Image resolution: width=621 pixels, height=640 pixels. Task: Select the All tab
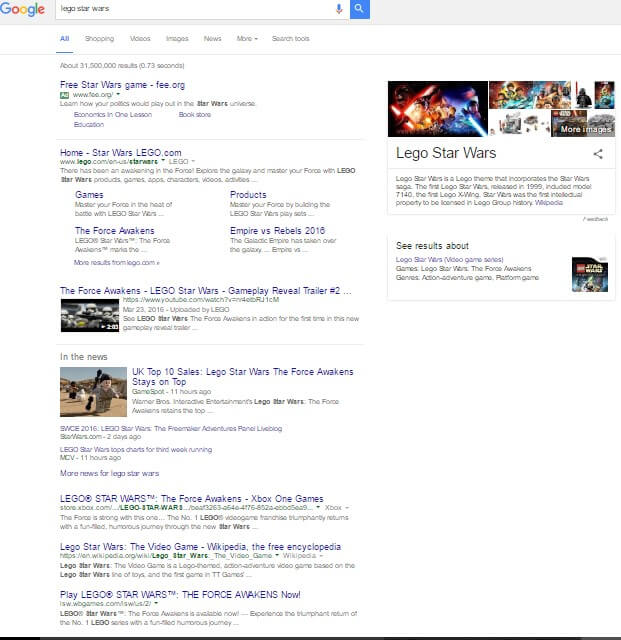[65, 39]
